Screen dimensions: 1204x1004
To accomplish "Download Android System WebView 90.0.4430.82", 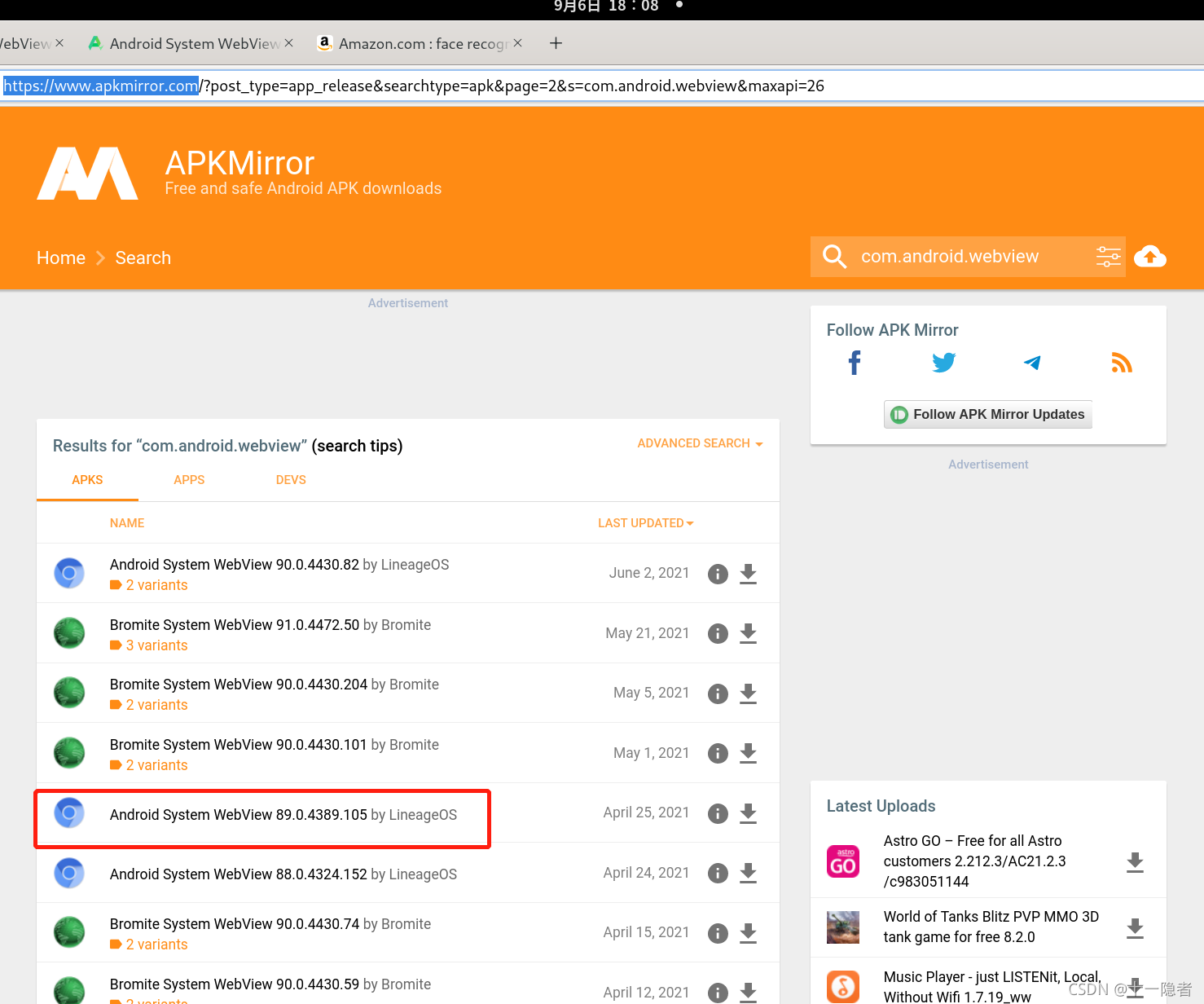I will coord(749,574).
